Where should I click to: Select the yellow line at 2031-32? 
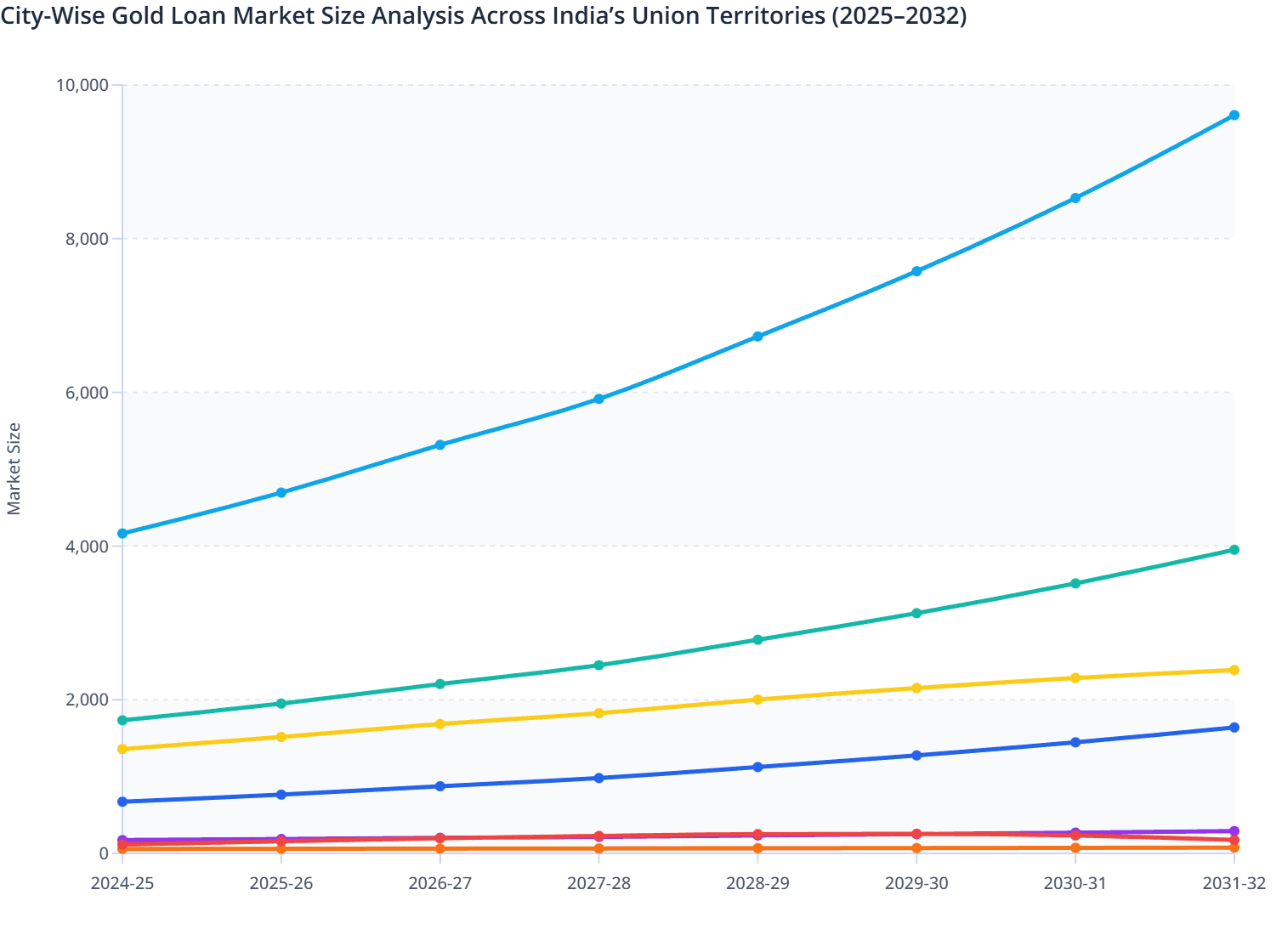tap(1234, 669)
